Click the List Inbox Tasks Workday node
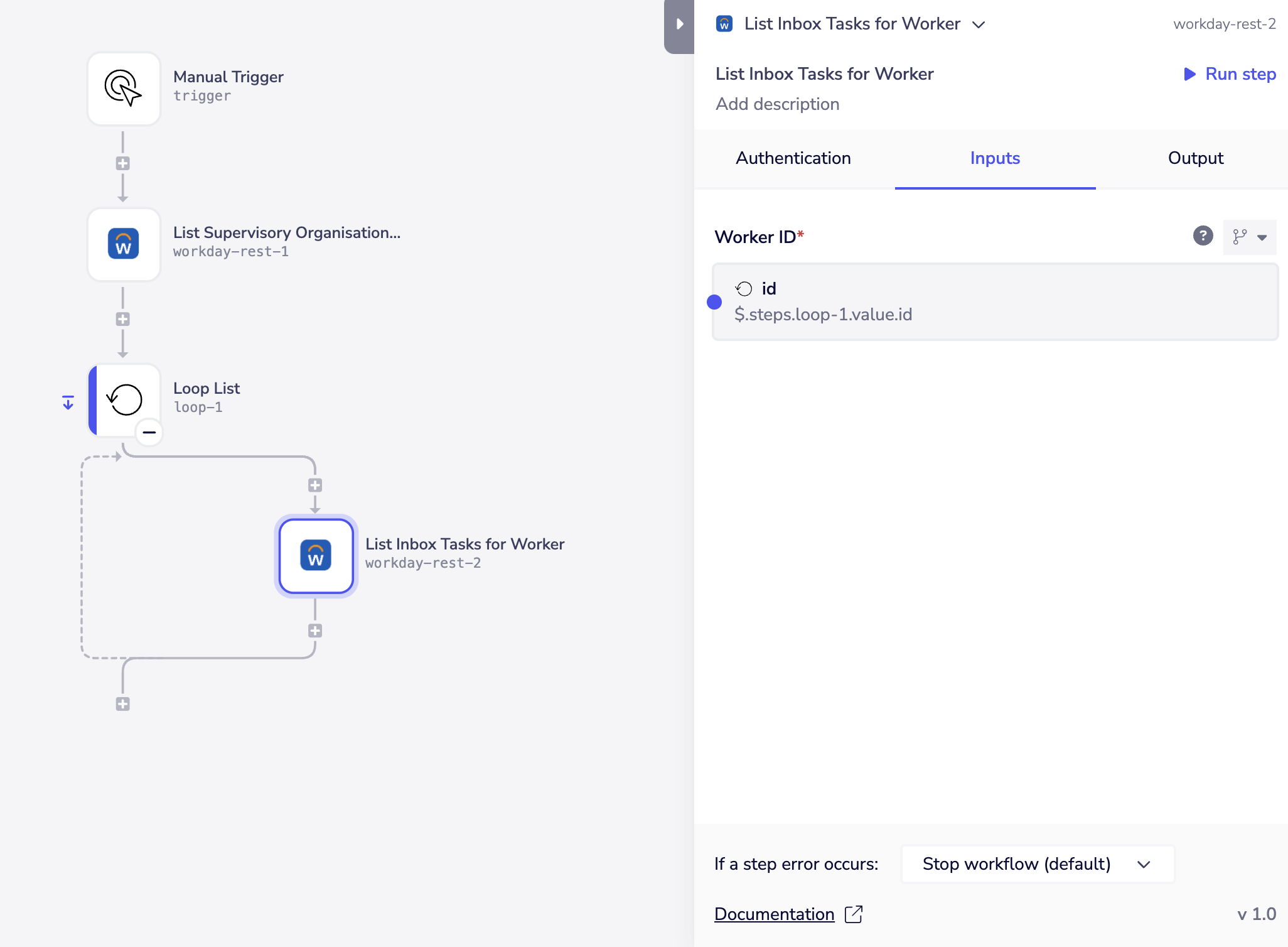Screen dimensions: 1288x947 (x=316, y=556)
